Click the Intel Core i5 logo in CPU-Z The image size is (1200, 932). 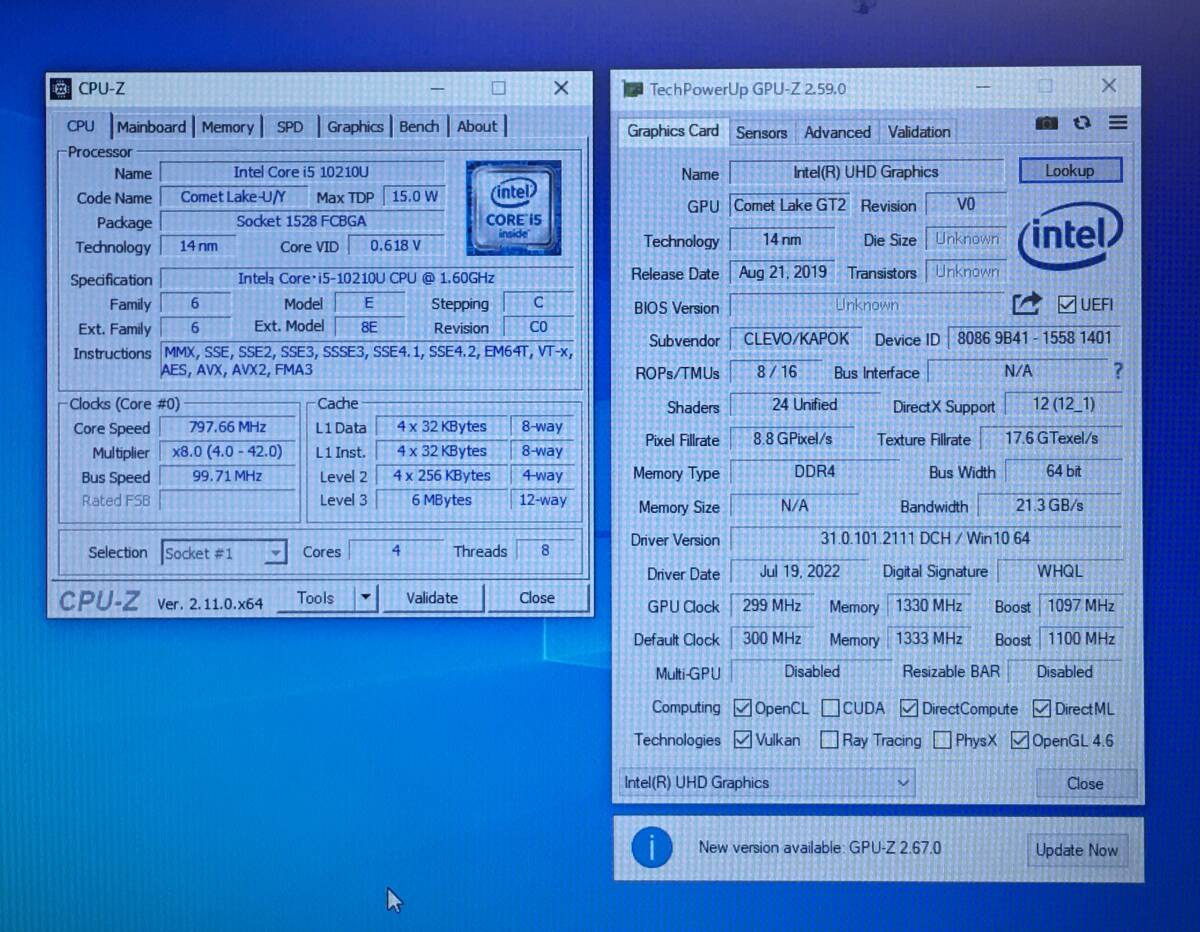point(514,208)
